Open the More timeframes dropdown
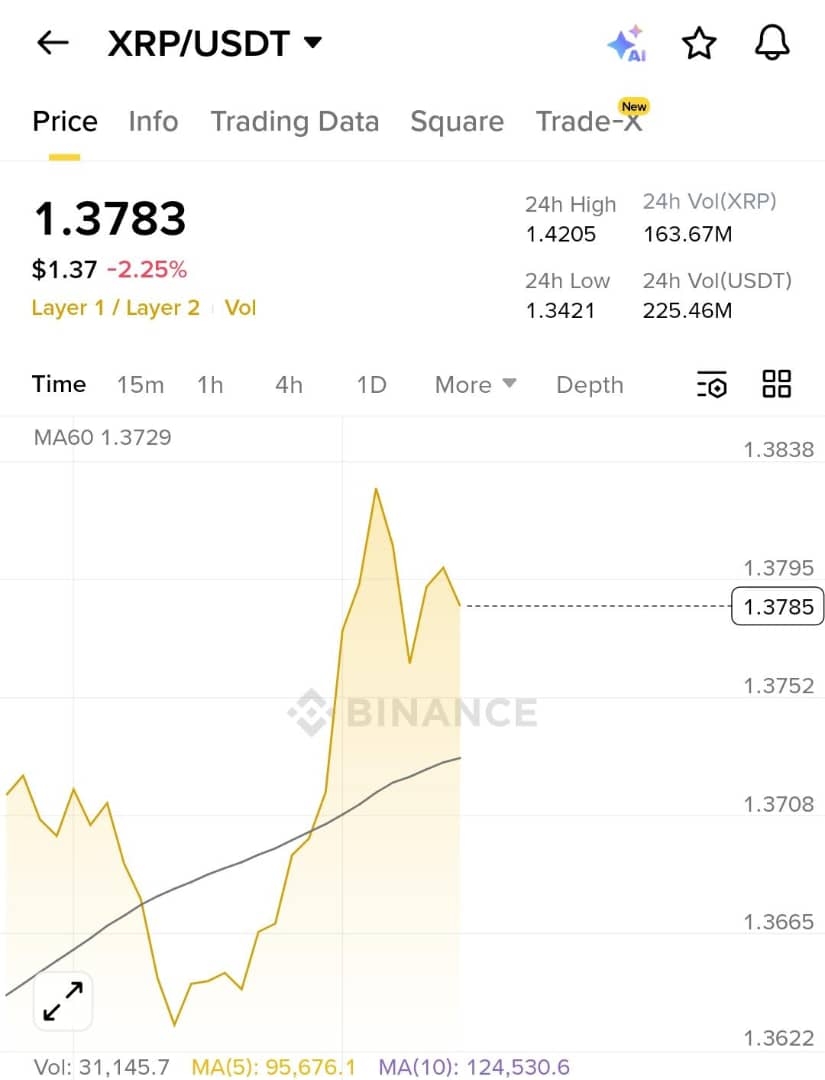This screenshot has width=825, height=1080. (475, 385)
